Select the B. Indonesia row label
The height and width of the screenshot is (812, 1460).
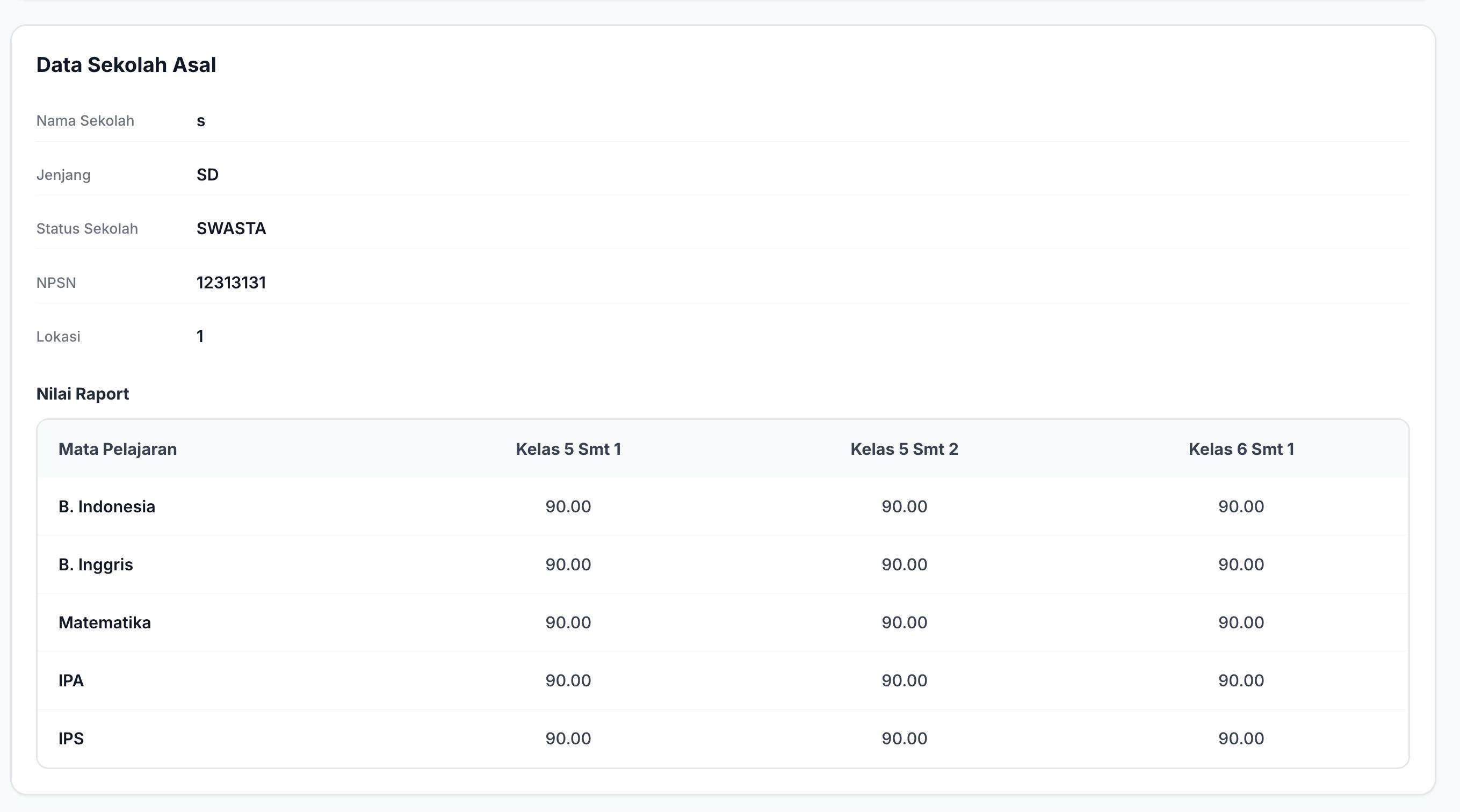tap(106, 506)
